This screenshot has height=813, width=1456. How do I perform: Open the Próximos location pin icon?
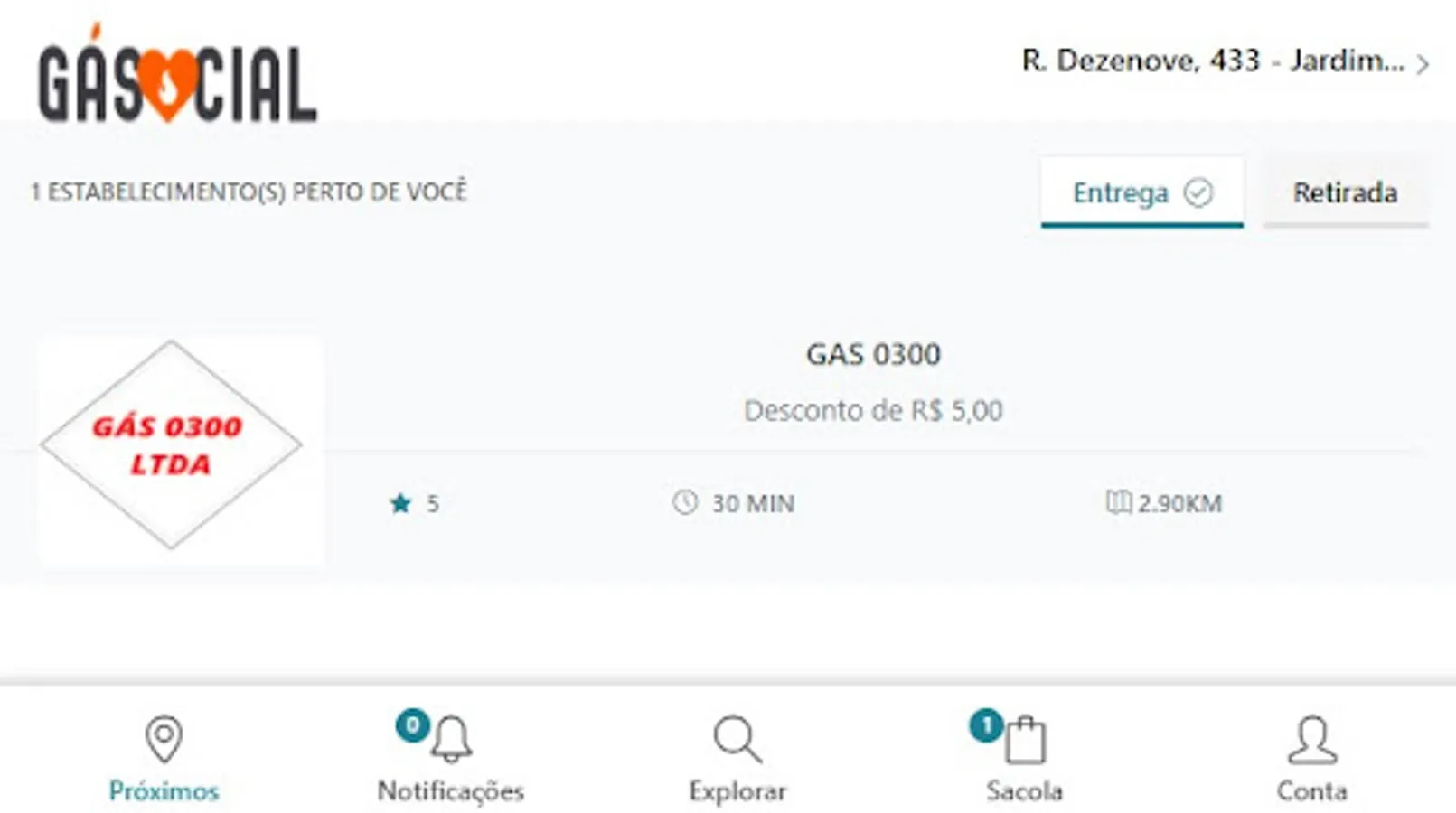coord(164,739)
